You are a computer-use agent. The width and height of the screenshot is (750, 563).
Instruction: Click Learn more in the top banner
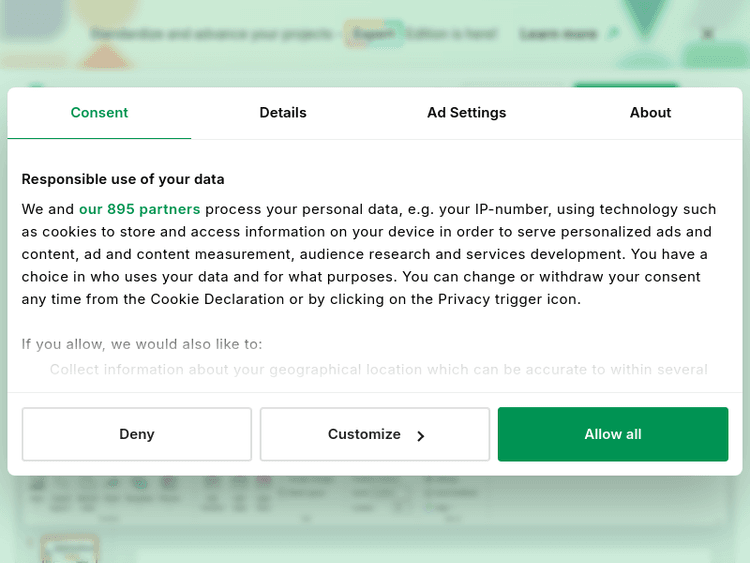(x=558, y=34)
